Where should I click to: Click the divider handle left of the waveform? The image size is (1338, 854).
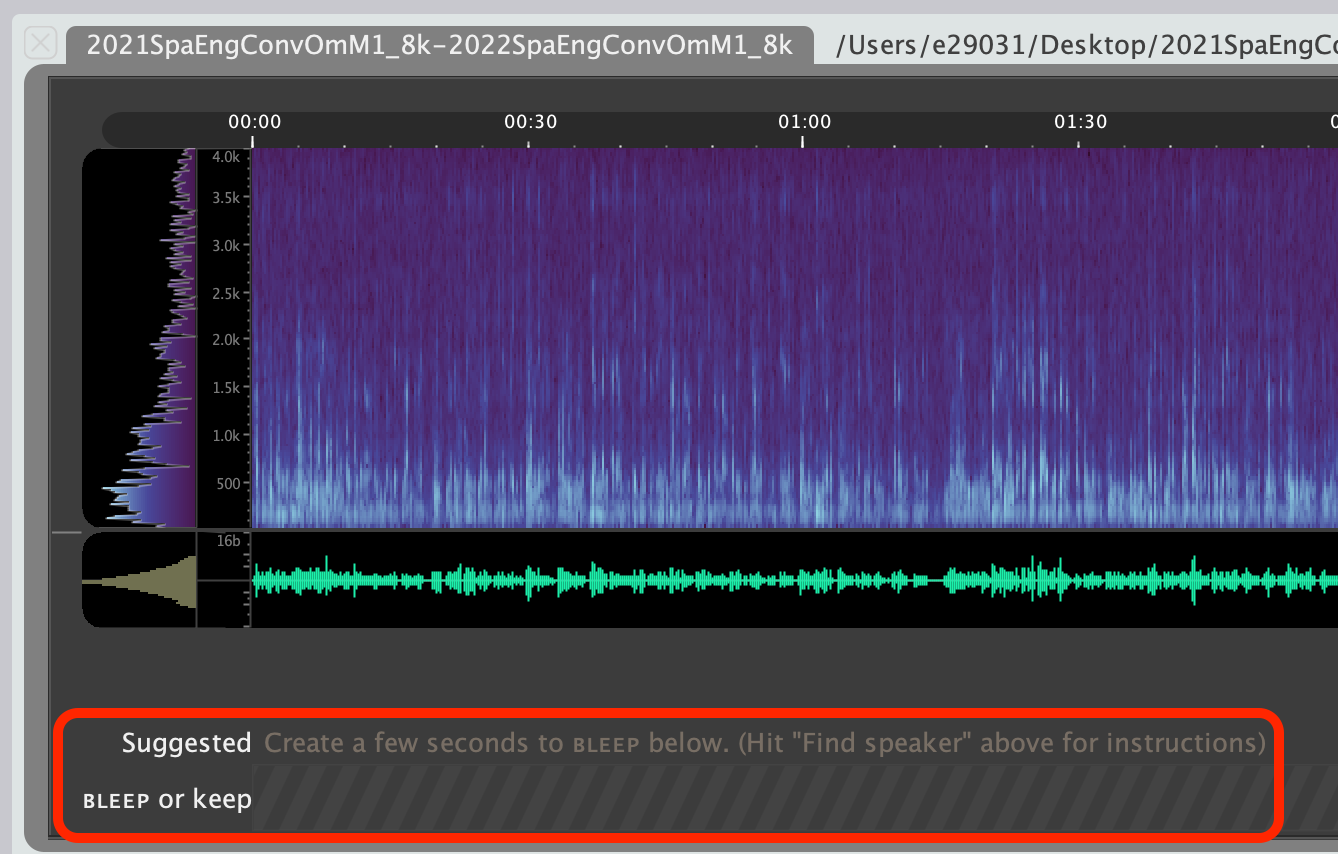tap(66, 533)
